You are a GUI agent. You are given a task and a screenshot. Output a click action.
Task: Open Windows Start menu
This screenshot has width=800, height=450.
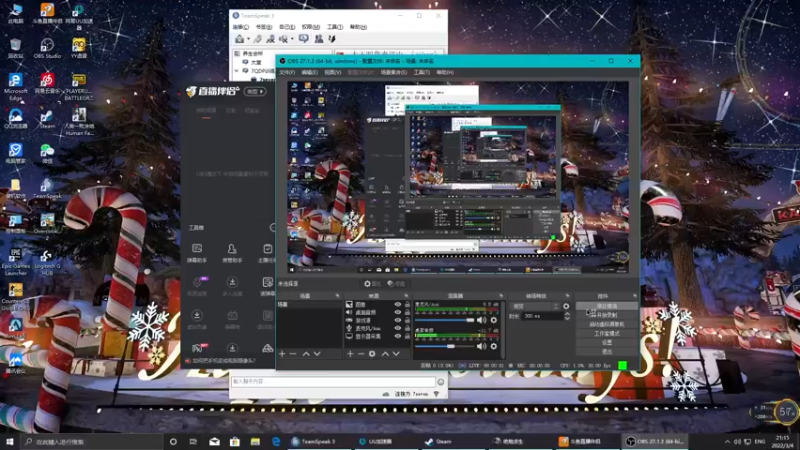click(x=10, y=441)
